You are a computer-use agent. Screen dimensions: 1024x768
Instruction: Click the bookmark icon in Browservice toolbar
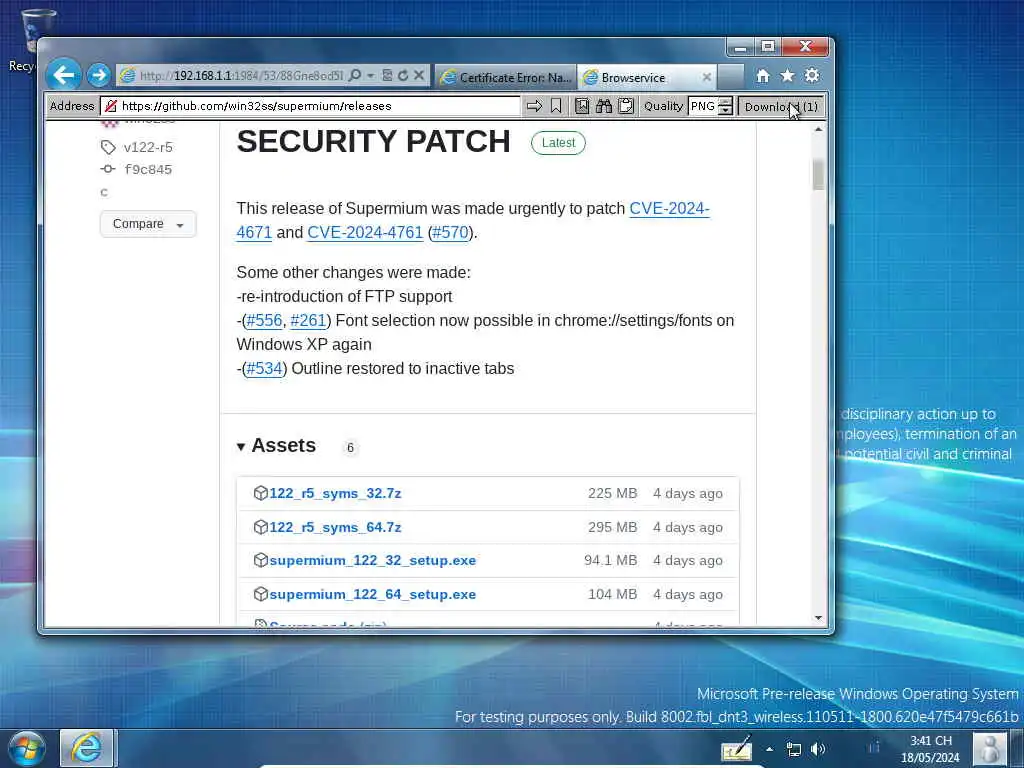pos(556,106)
